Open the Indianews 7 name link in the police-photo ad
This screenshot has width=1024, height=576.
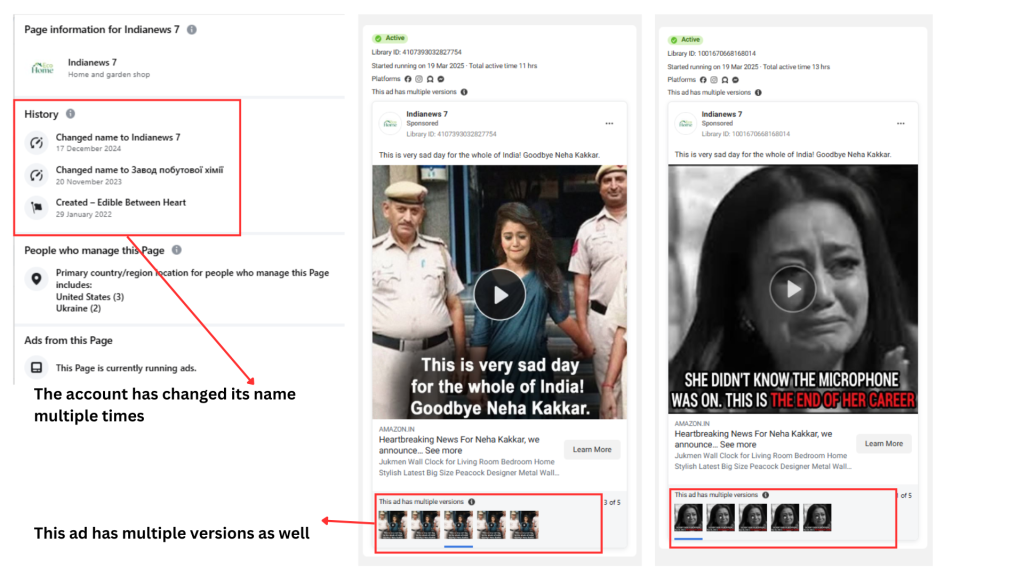pyautogui.click(x=427, y=114)
